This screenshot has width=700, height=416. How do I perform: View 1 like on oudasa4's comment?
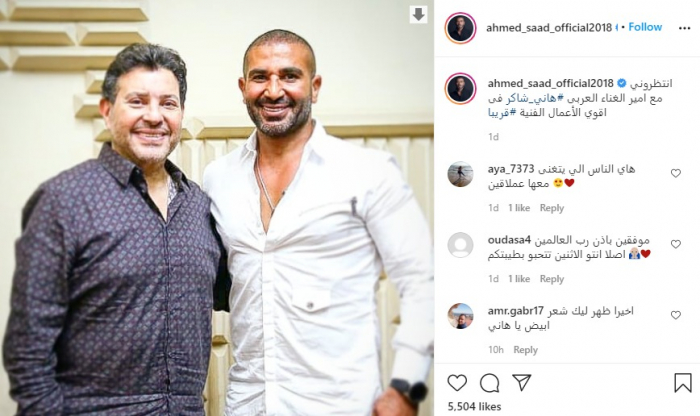point(519,279)
